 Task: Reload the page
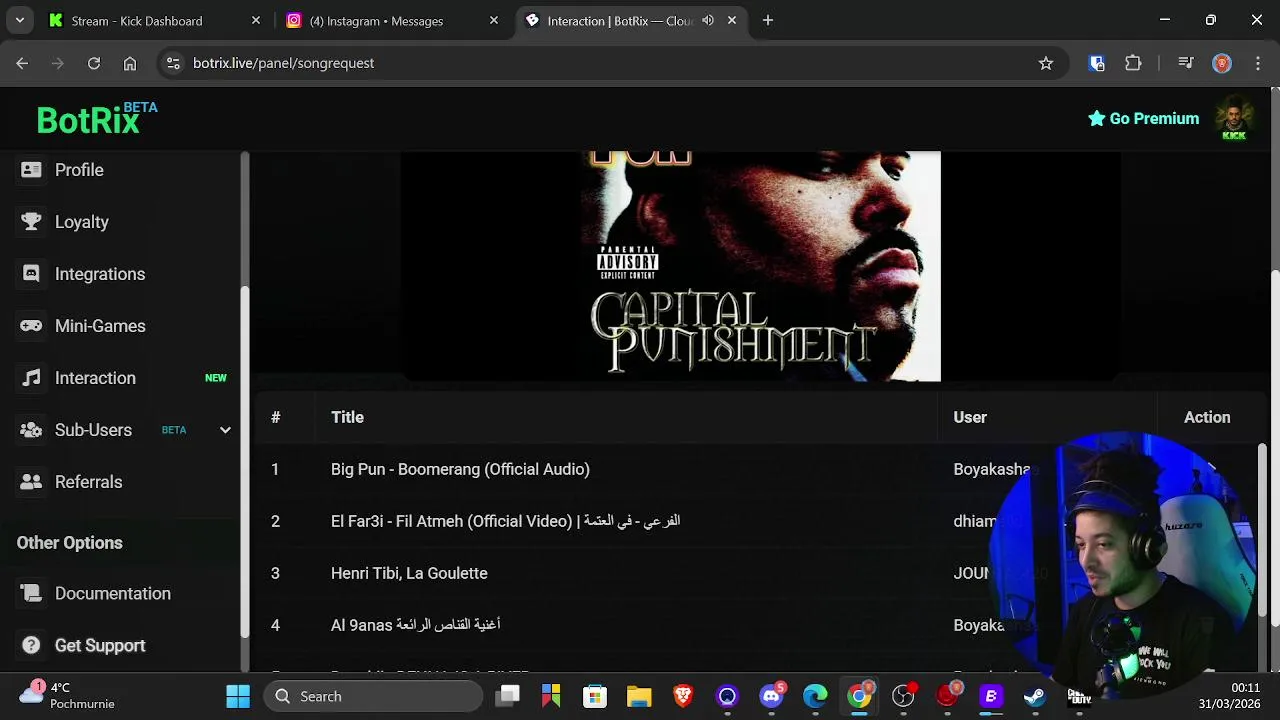(x=94, y=63)
